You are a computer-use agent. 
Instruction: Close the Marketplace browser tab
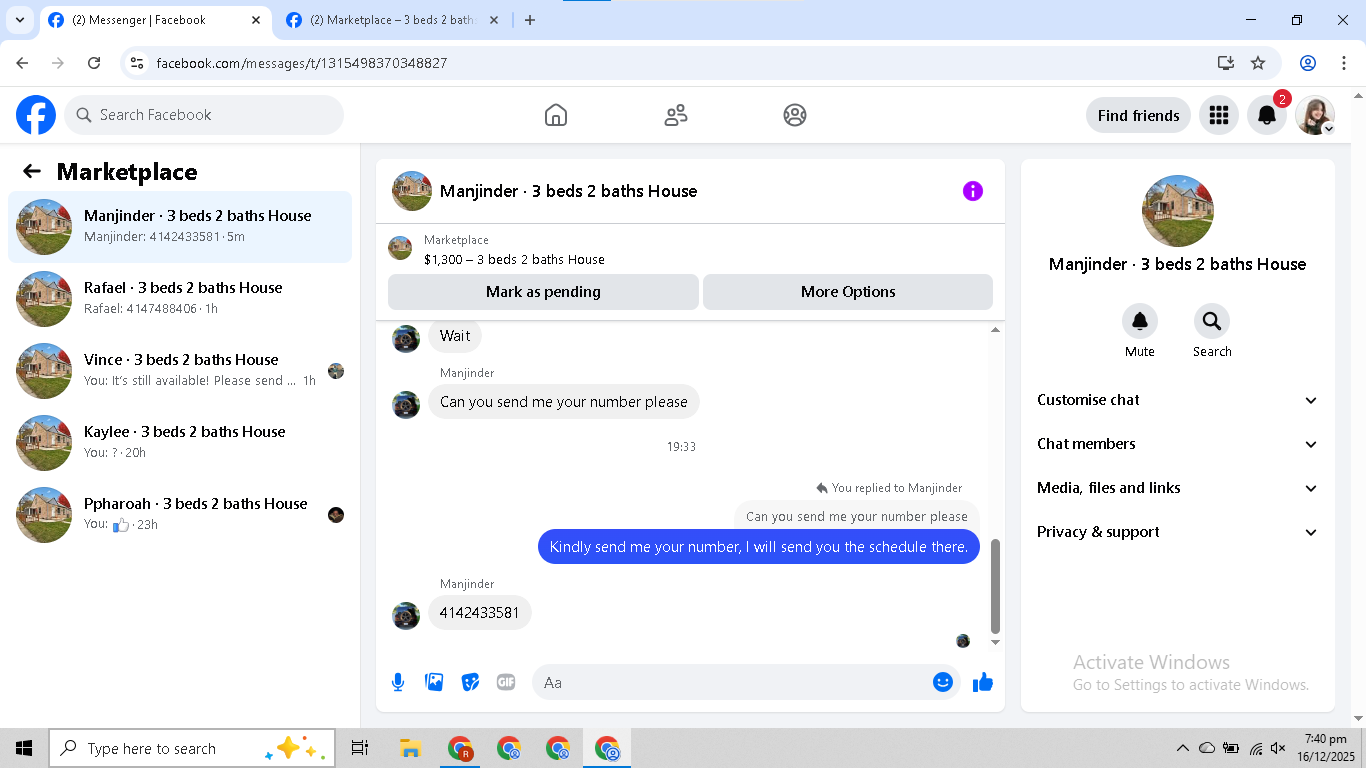point(495,20)
